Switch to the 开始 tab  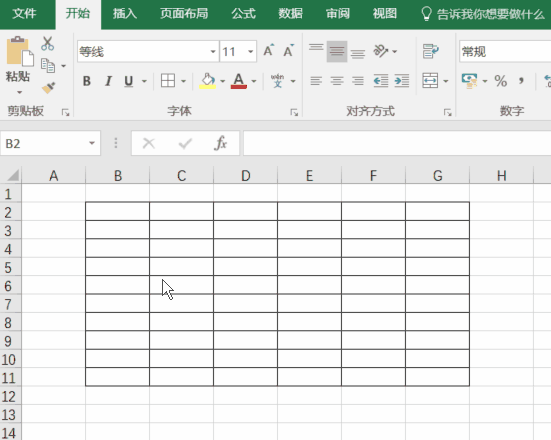(78, 14)
